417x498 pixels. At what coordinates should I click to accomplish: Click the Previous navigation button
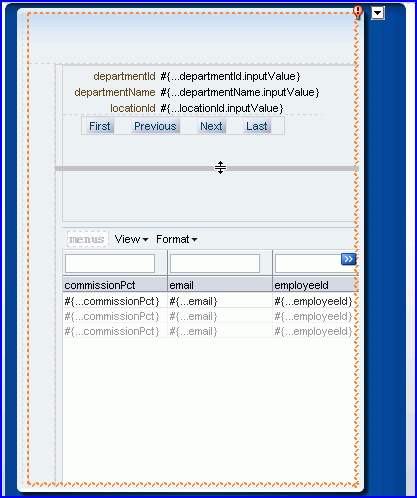(155, 126)
